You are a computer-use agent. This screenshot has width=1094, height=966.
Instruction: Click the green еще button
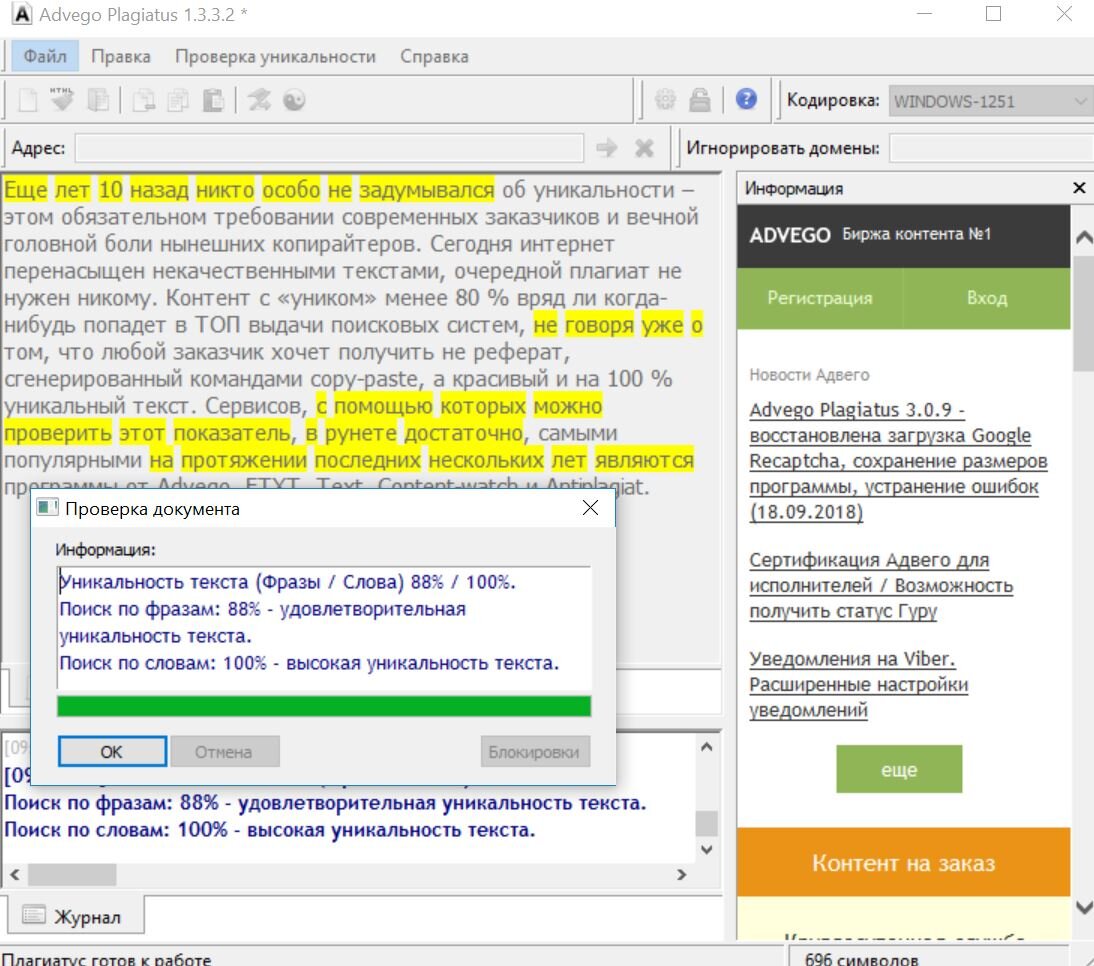(x=899, y=769)
